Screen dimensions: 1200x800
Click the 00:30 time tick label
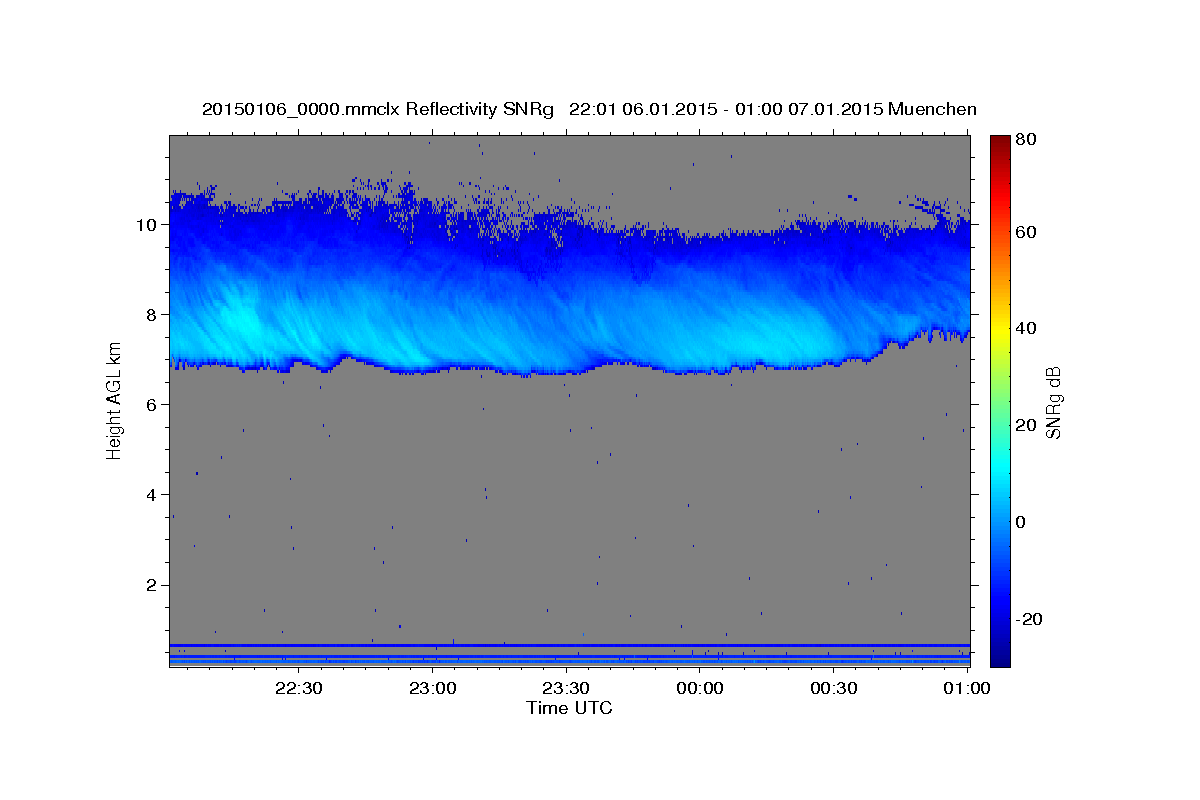[834, 688]
